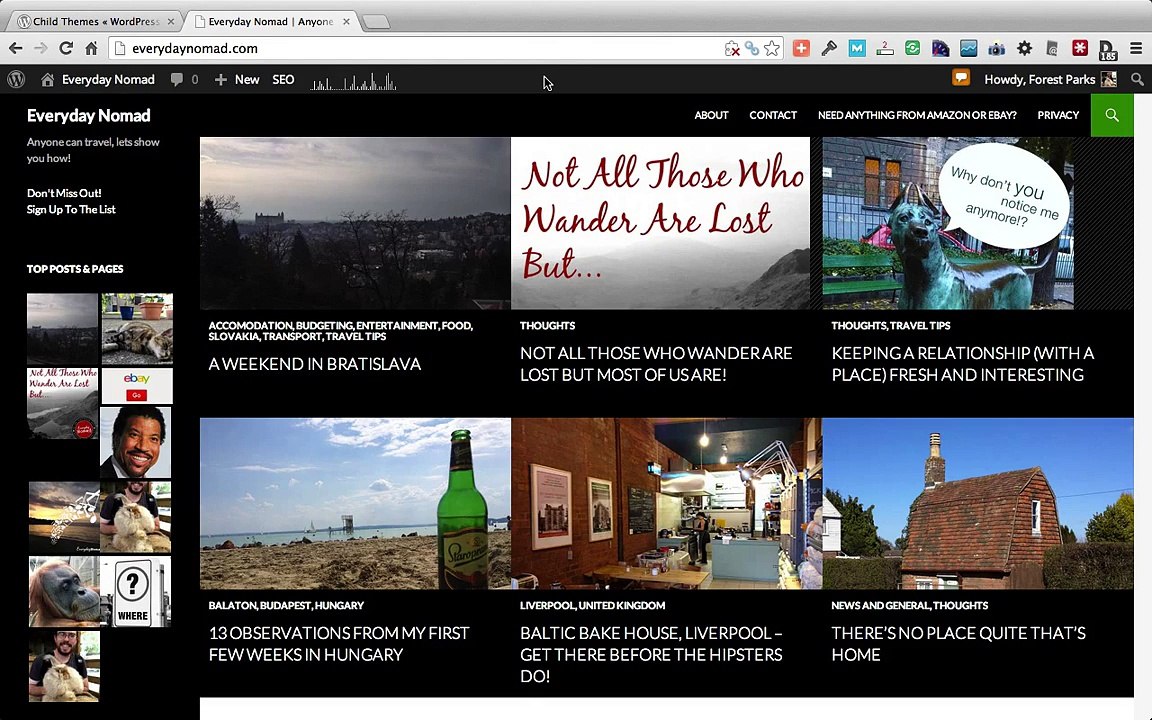Viewport: 1152px width, 720px height.
Task: Click the Everyday Nomad site title
Action: click(89, 115)
